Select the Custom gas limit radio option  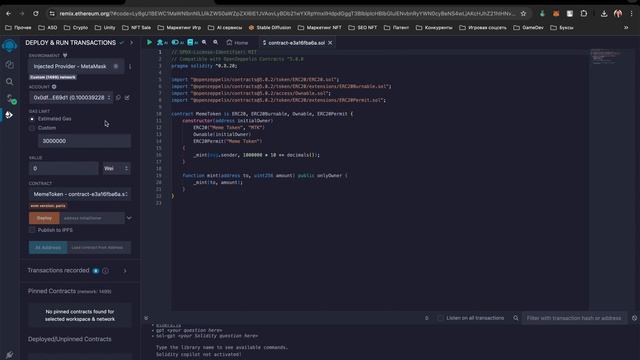coord(32,128)
